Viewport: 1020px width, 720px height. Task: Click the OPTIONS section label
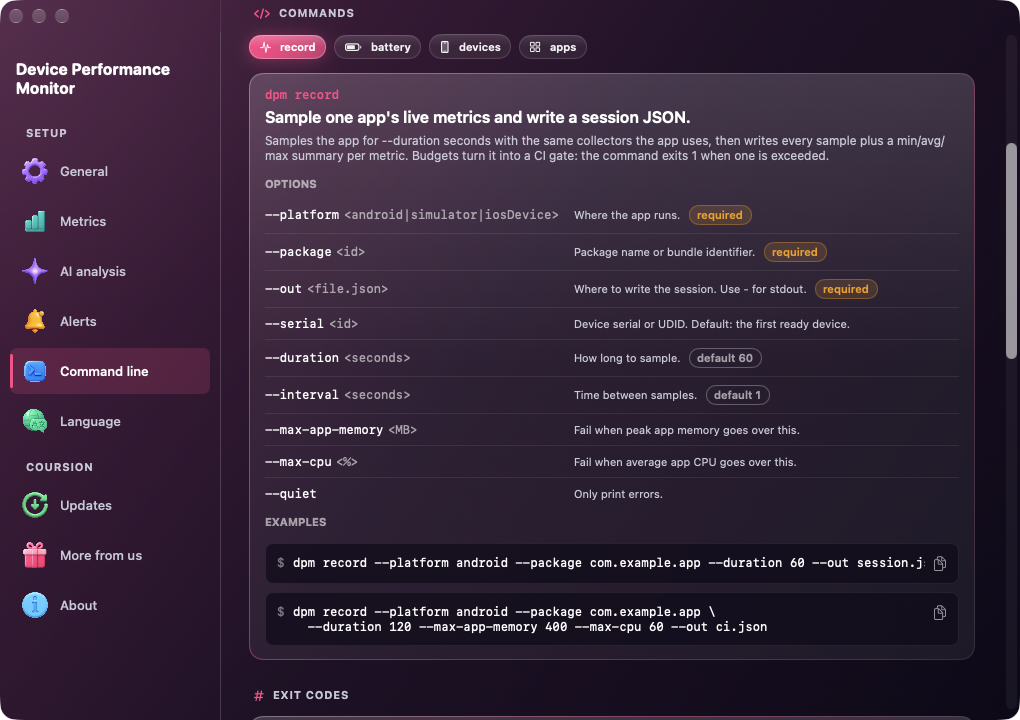click(291, 184)
